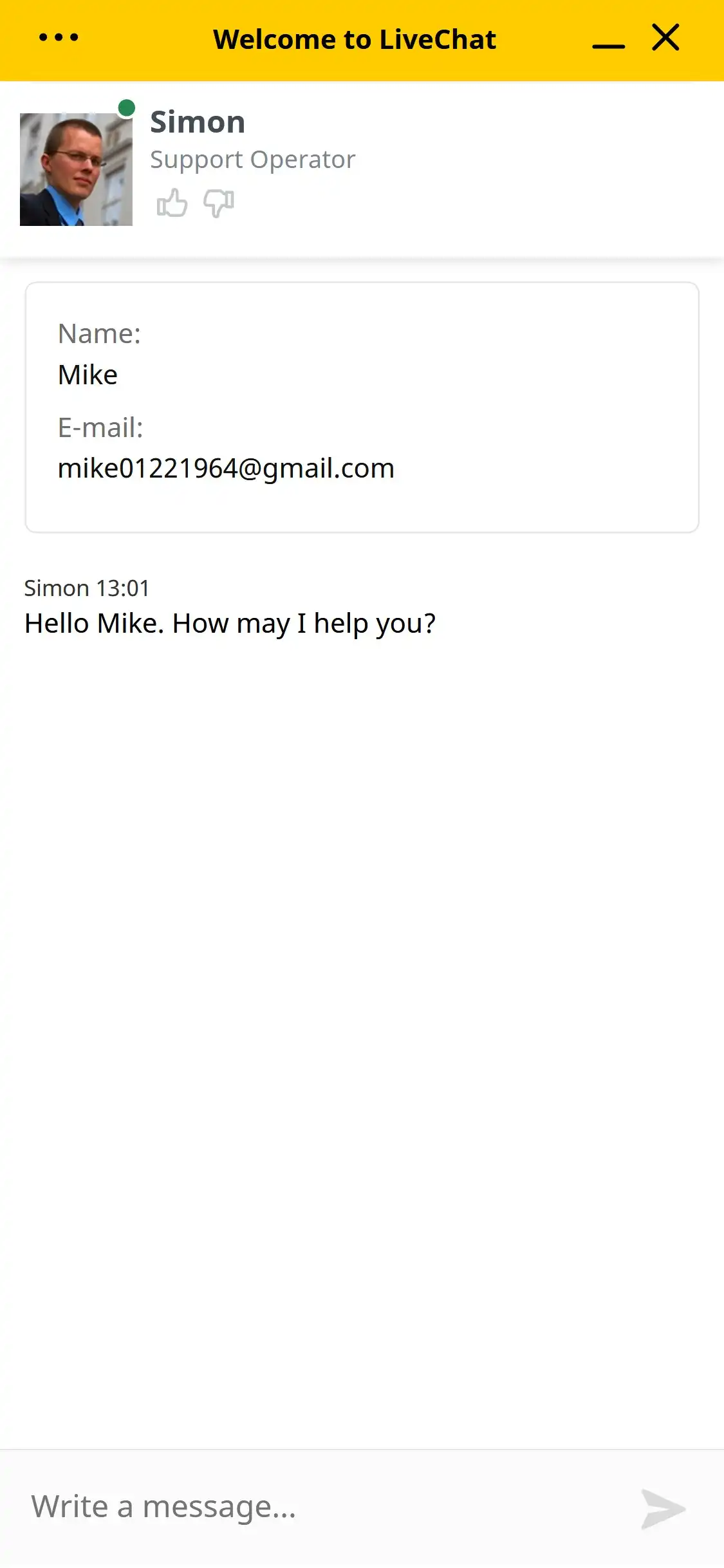Viewport: 724px width, 1568px height.
Task: Click Simon's avatar photo
Action: [x=76, y=169]
